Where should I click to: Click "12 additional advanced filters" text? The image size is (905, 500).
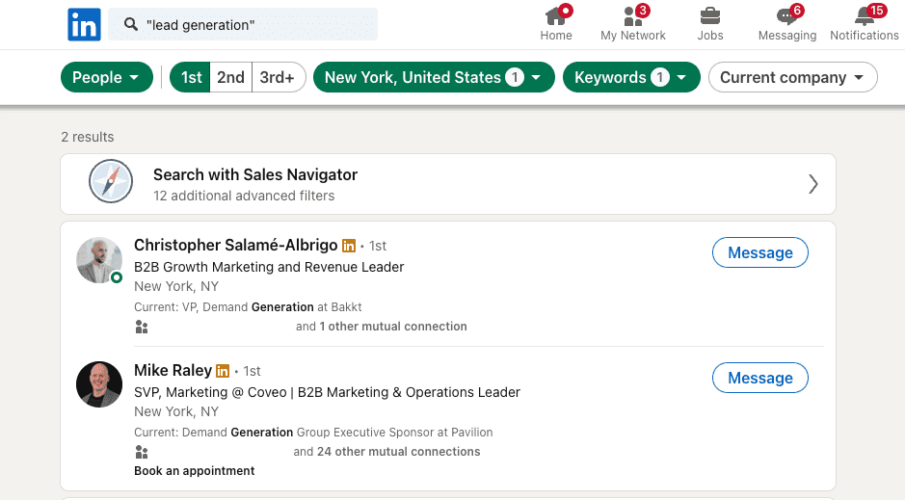[x=244, y=196]
